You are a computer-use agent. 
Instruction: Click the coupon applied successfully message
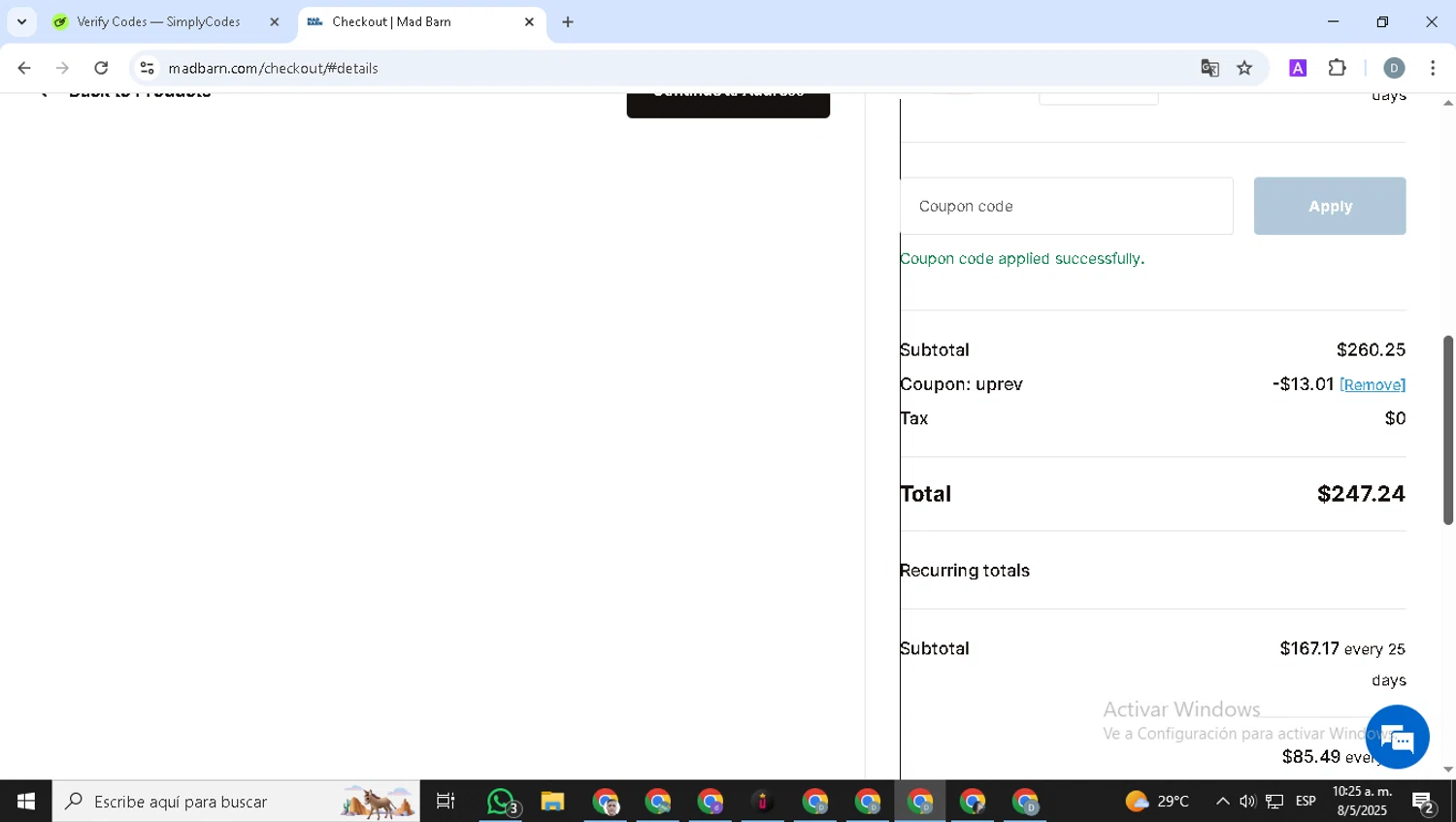coord(1022,258)
